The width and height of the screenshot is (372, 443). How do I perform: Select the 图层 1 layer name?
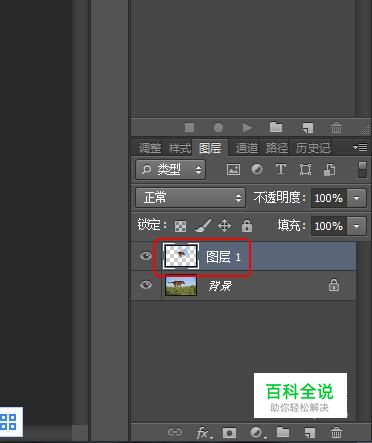223,257
